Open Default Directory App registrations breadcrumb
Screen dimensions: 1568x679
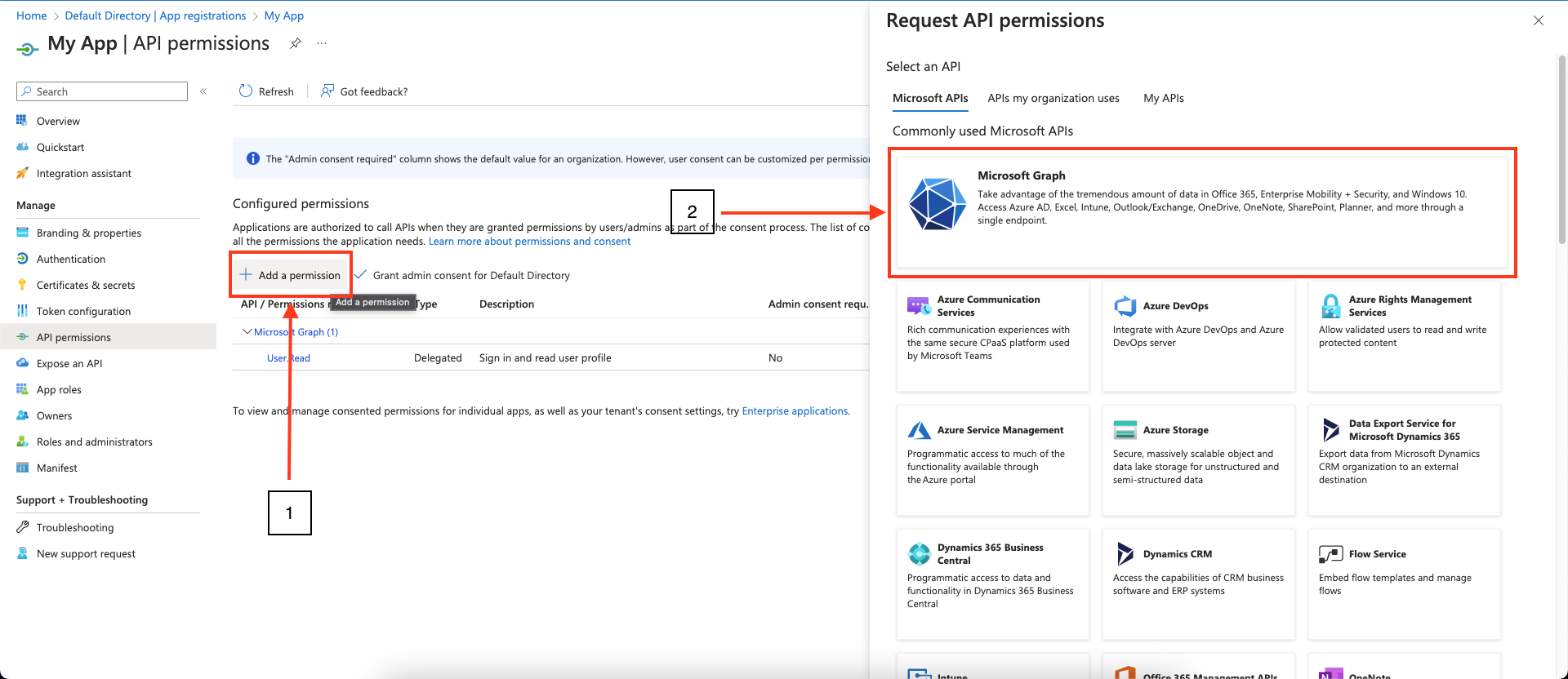coord(155,16)
